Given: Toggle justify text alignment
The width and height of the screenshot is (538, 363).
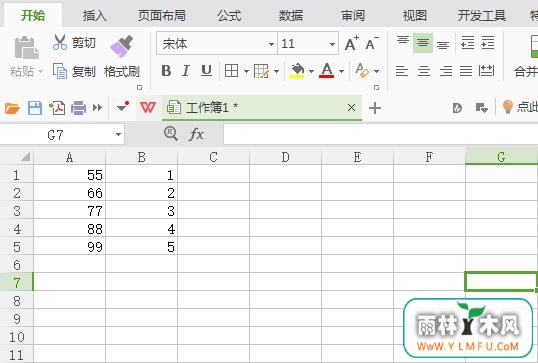Looking at the screenshot, I should coord(466,71).
